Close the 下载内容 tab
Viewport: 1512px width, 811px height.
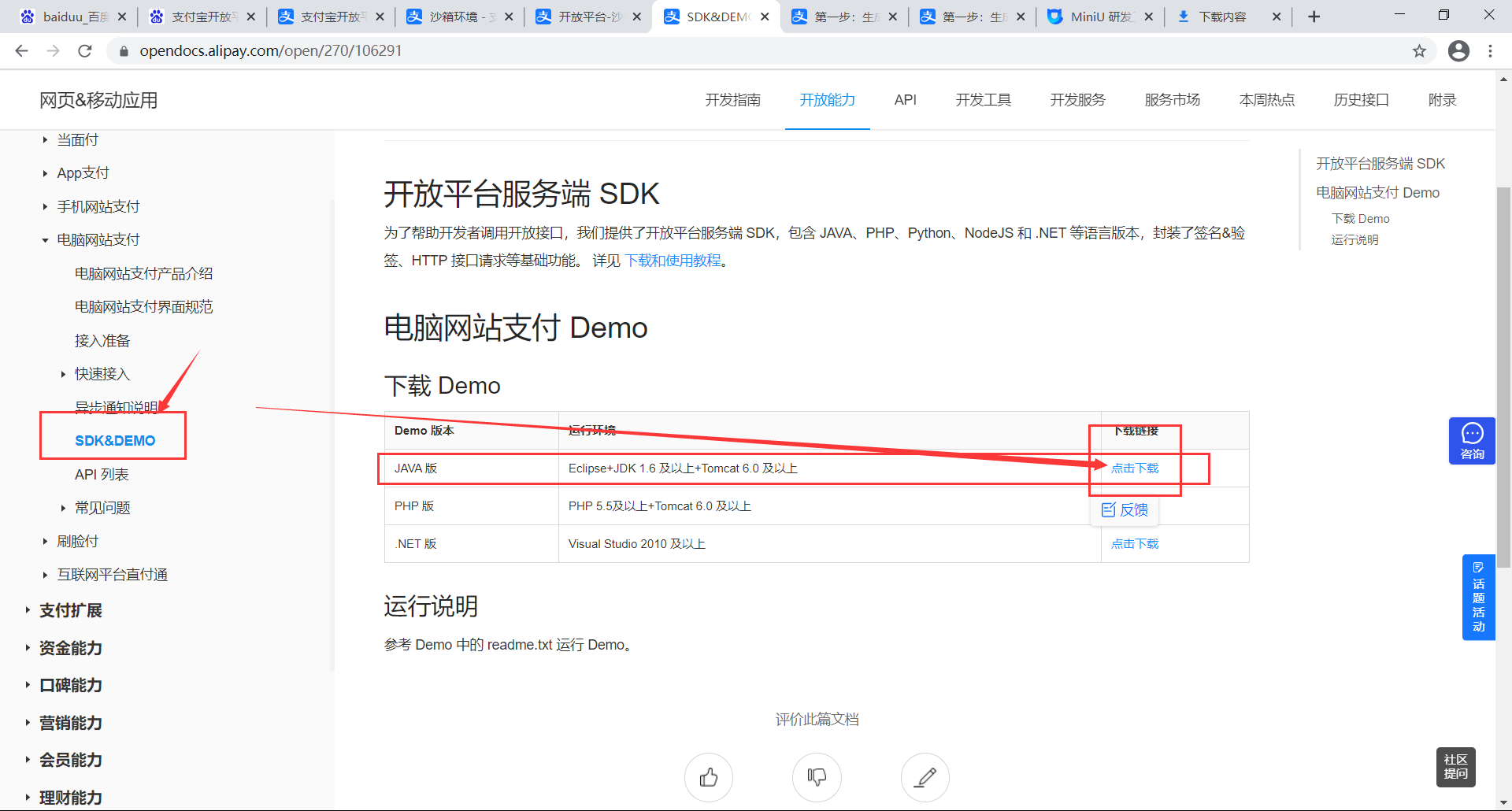click(1277, 17)
